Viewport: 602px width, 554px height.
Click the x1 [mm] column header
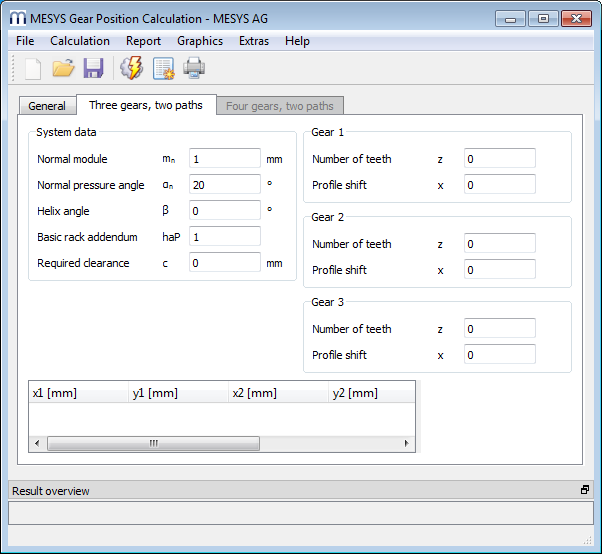tap(78, 393)
